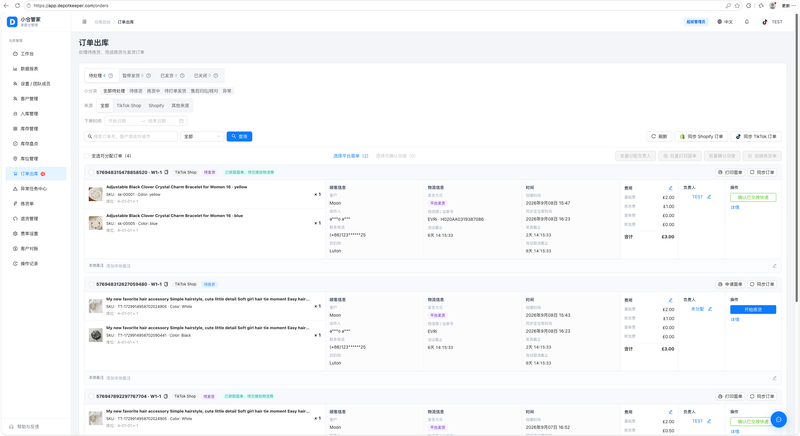The width and height of the screenshot is (800, 436).
Task: Click the notification bell icon in header
Action: (x=747, y=22)
